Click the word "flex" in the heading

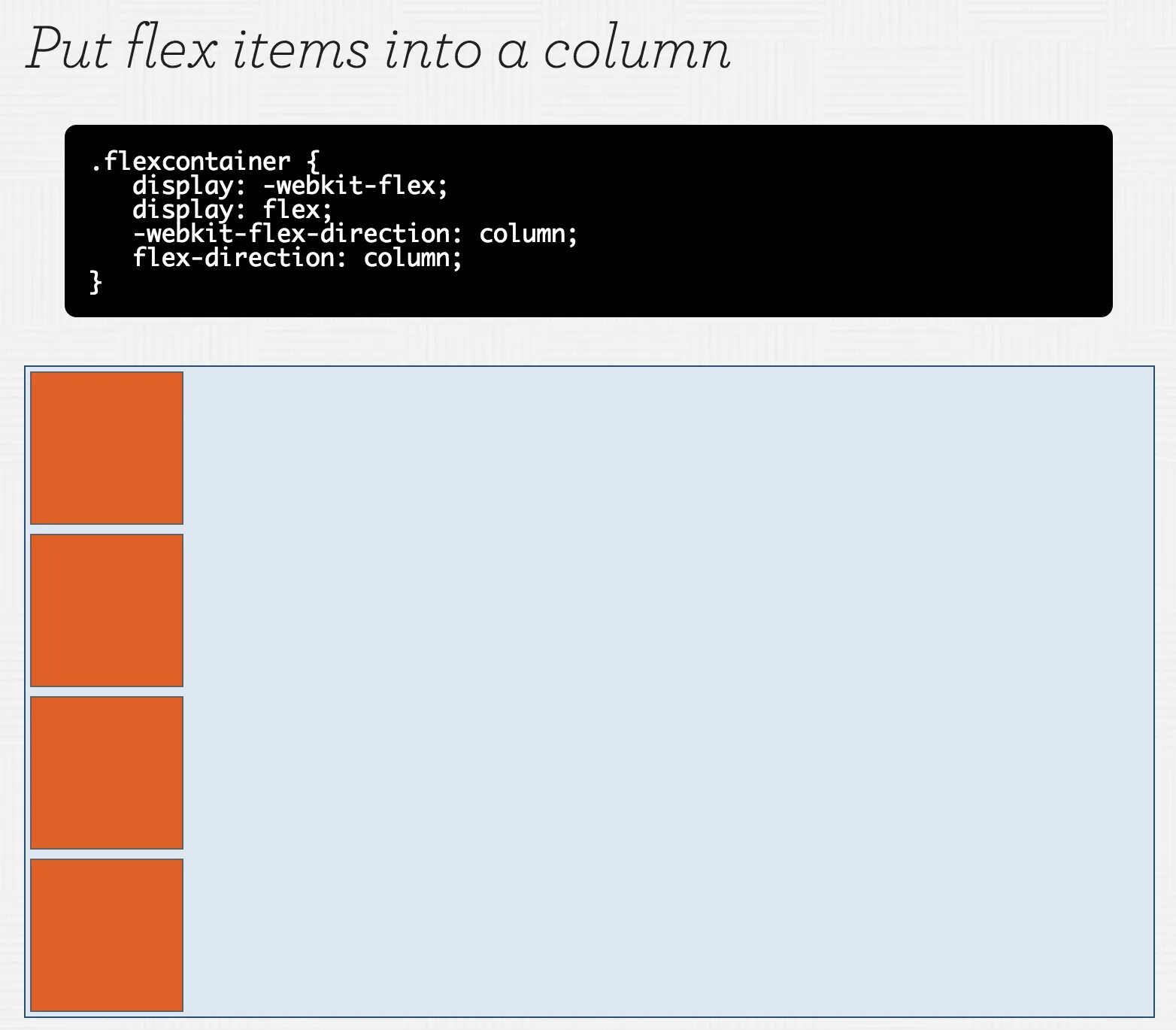click(x=171, y=50)
